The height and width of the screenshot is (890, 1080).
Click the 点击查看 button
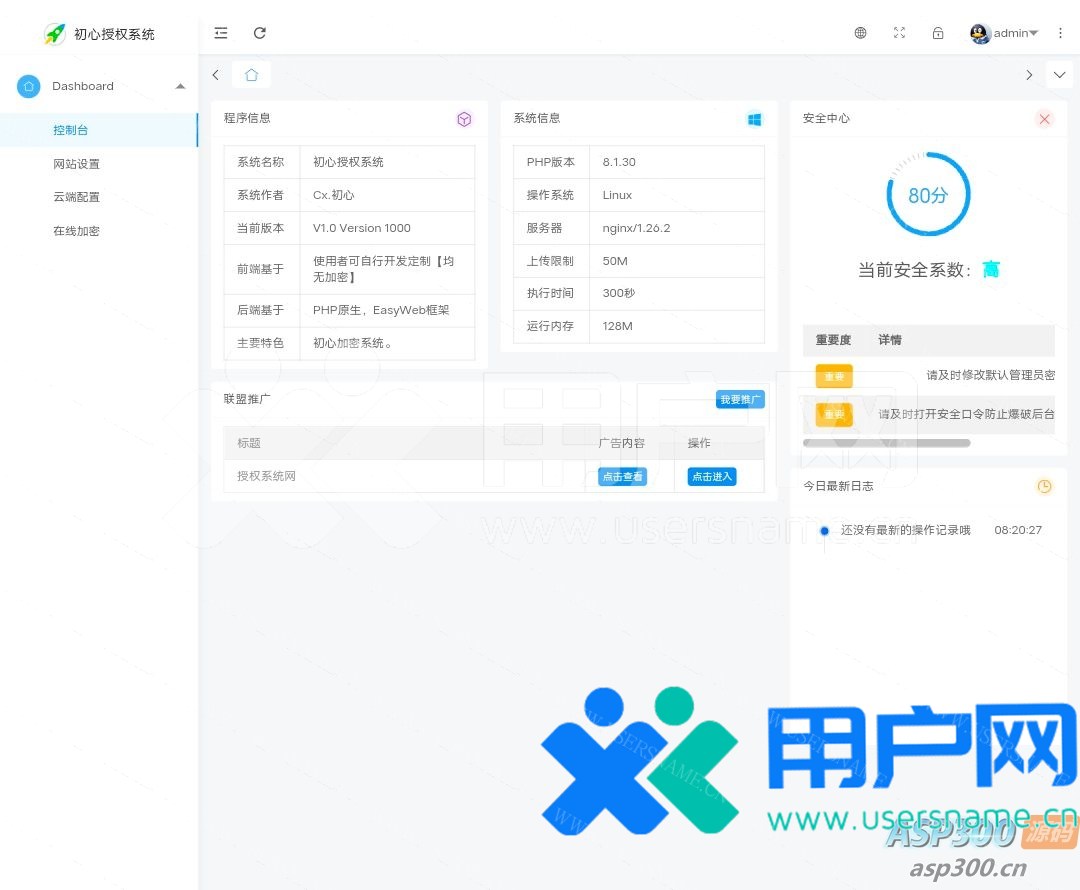(622, 477)
